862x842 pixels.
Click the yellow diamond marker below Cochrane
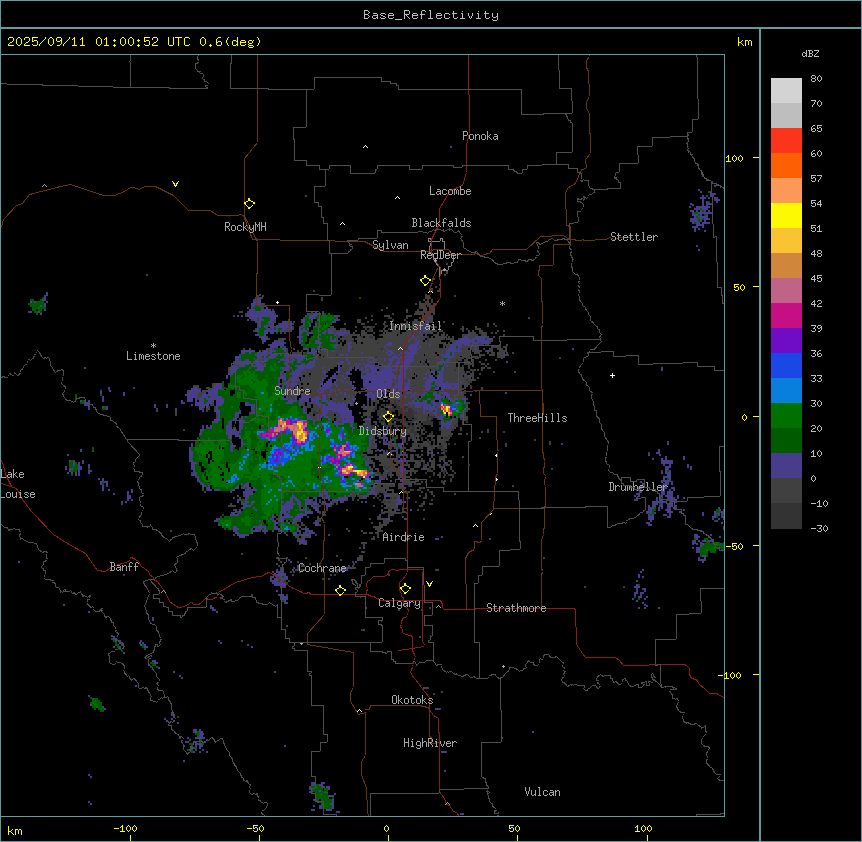(x=340, y=590)
